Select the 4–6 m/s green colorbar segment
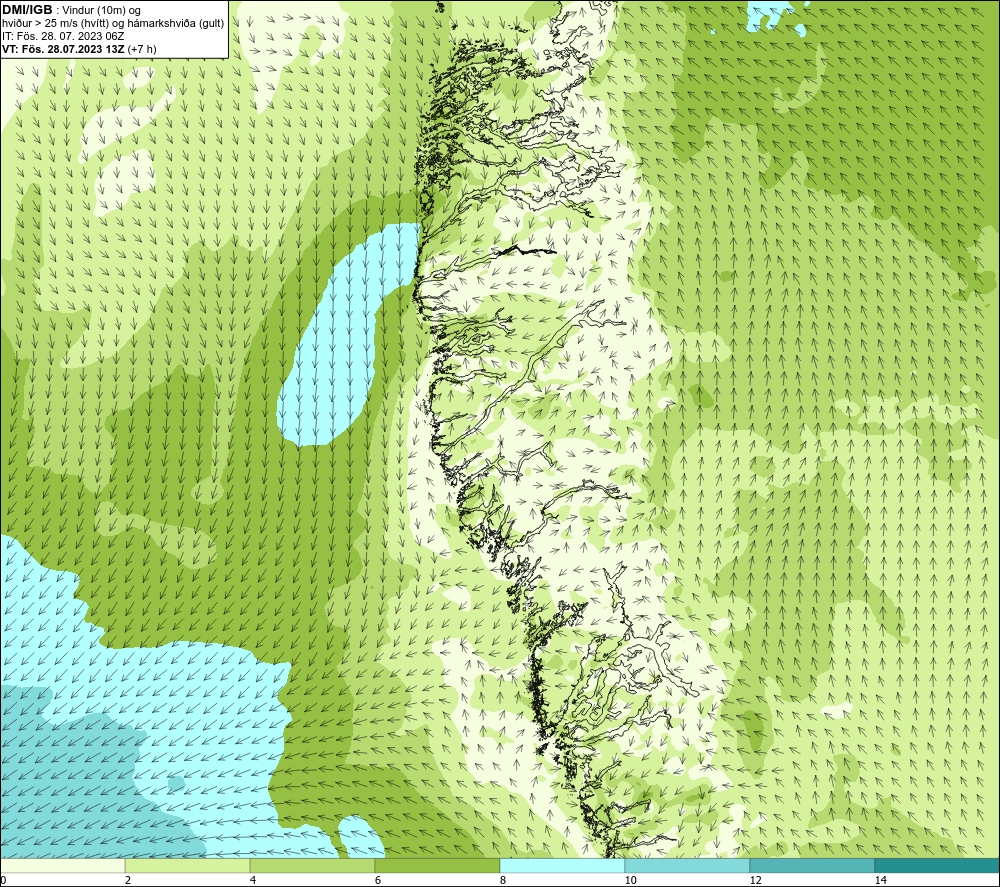The height and width of the screenshot is (887, 1000). click(312, 865)
